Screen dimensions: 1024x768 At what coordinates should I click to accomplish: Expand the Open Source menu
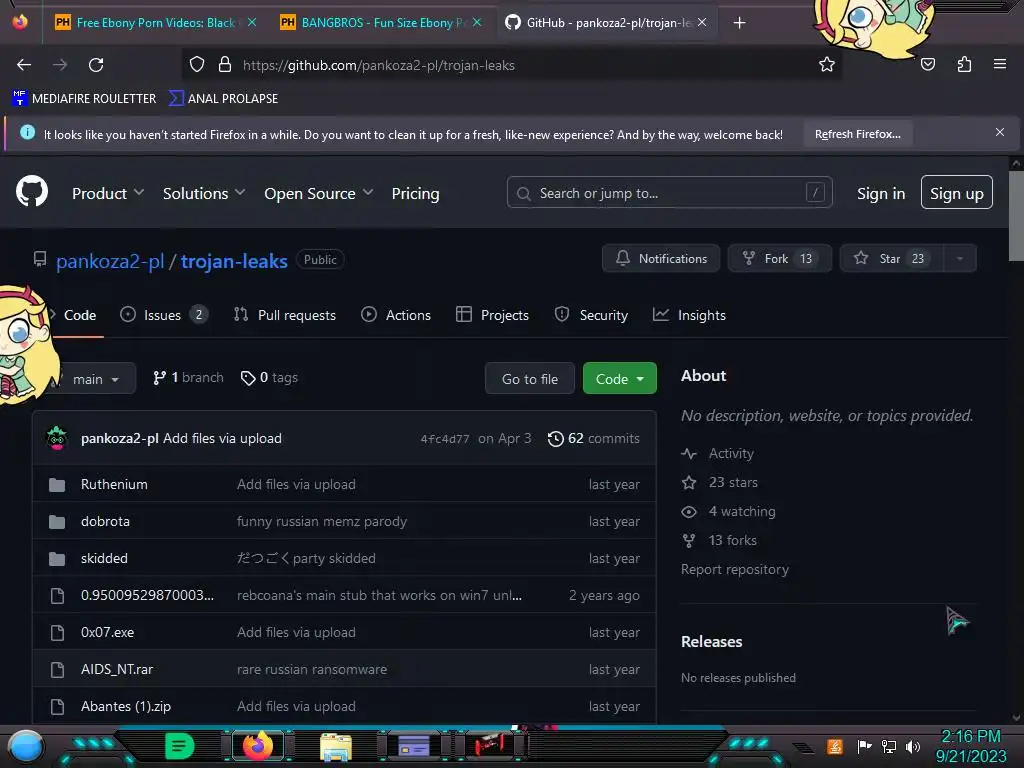(319, 193)
